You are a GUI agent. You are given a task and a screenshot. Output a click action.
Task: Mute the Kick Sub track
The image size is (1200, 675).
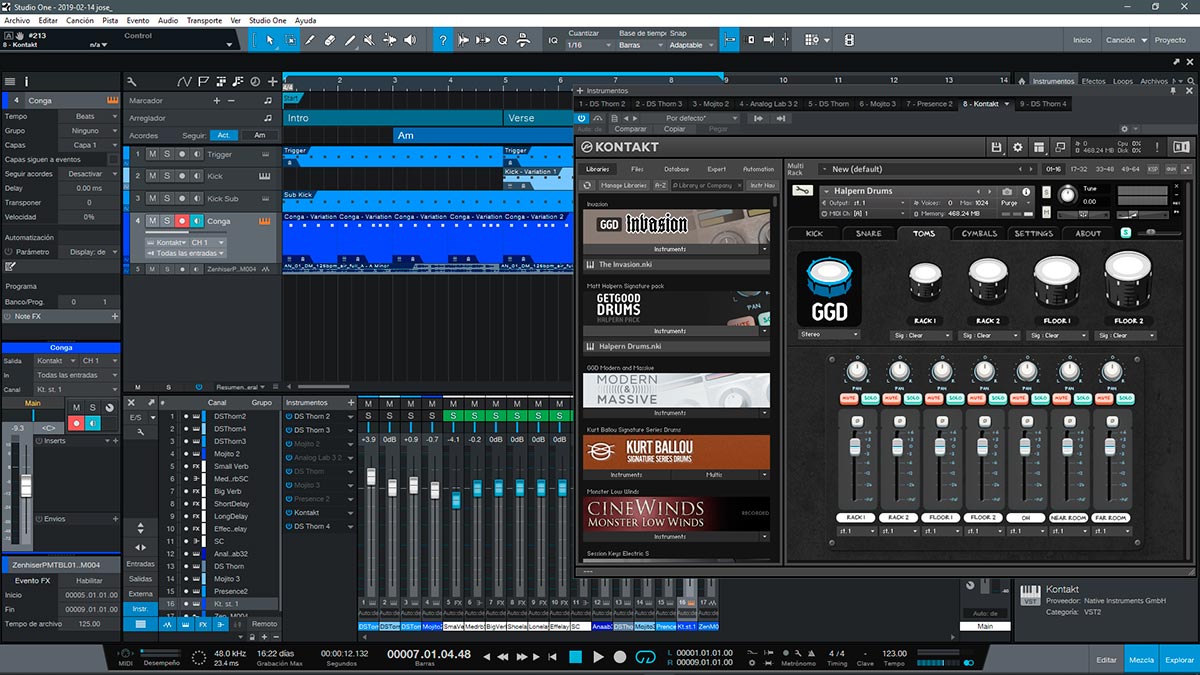click(152, 199)
